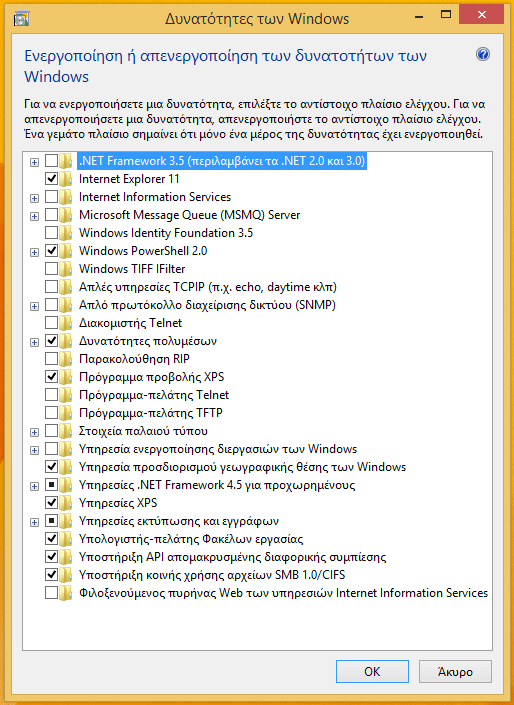Image resolution: width=514 pixels, height=705 pixels.
Task: Select the Απλές υπηρεσίες TCPIP row label
Action: coord(208,287)
